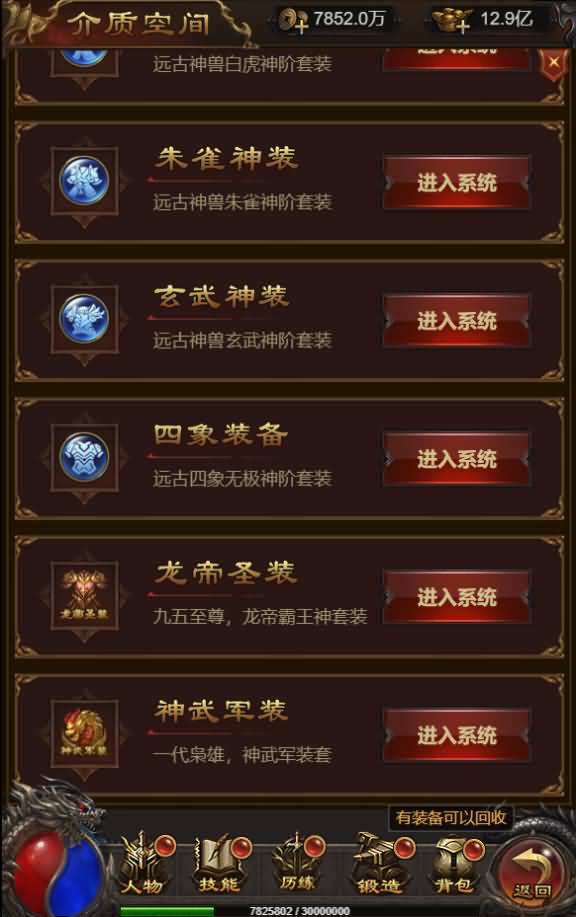Click the 朱雀神装 blue armor icon
Image resolution: width=576 pixels, height=917 pixels.
click(x=84, y=181)
